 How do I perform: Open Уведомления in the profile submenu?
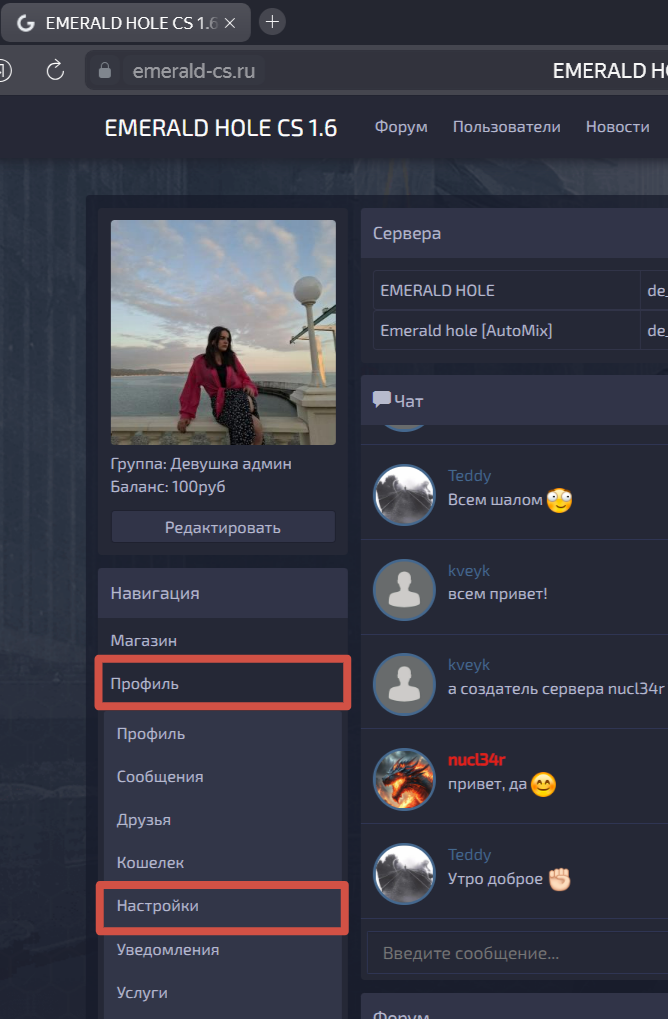pos(168,949)
